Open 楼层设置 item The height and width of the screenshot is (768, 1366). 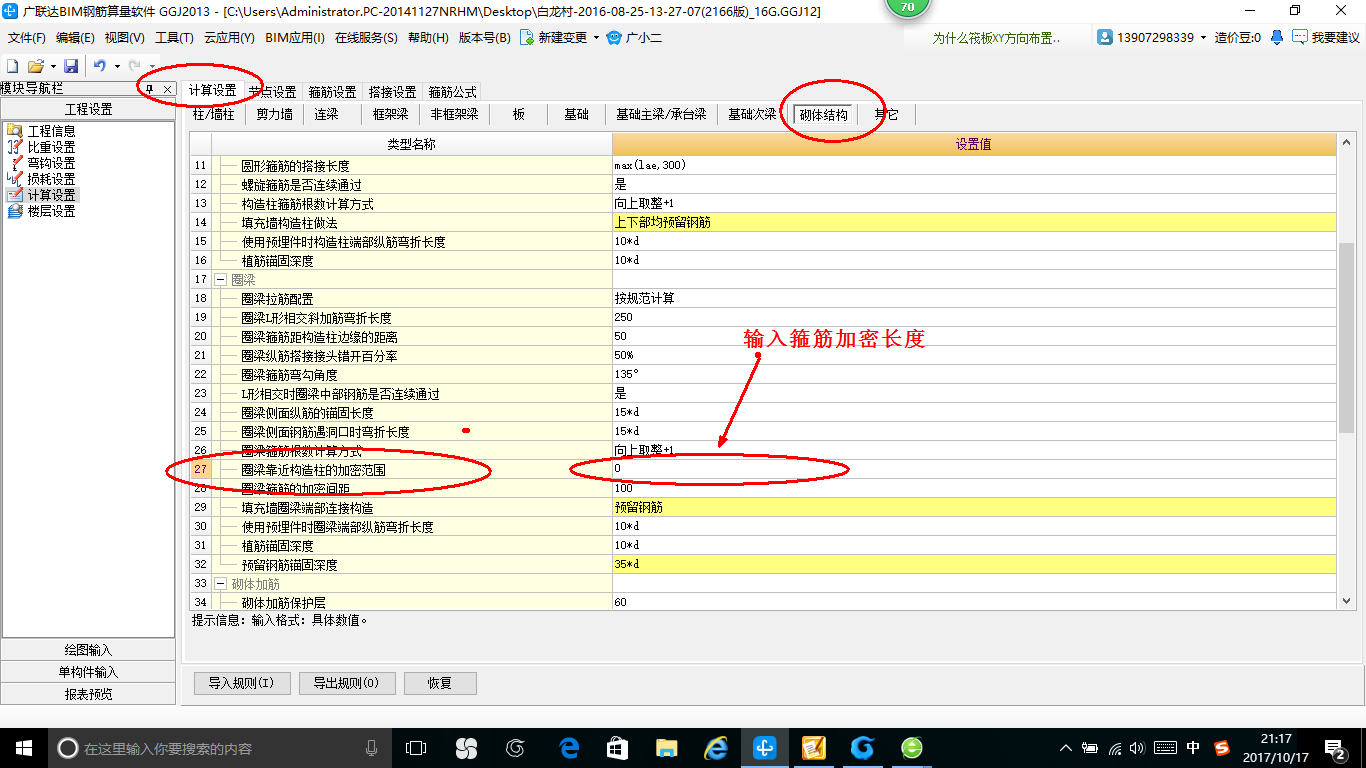(51, 211)
